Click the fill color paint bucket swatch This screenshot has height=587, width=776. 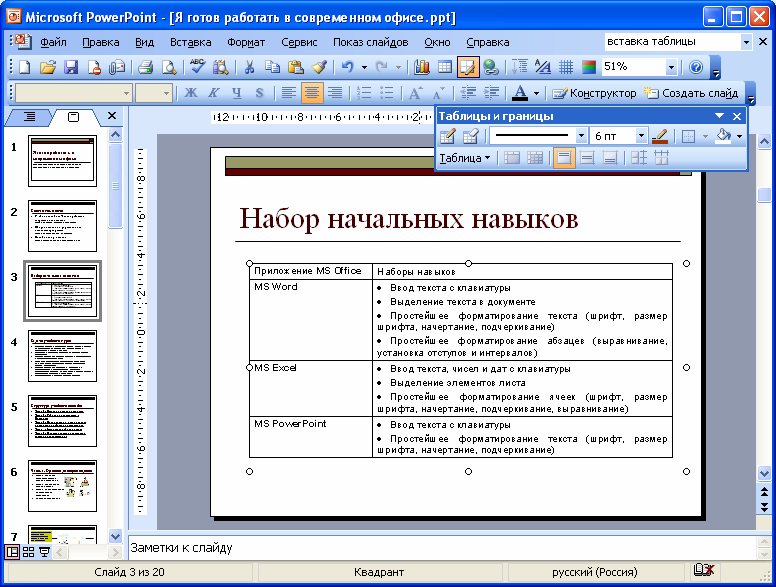click(724, 136)
